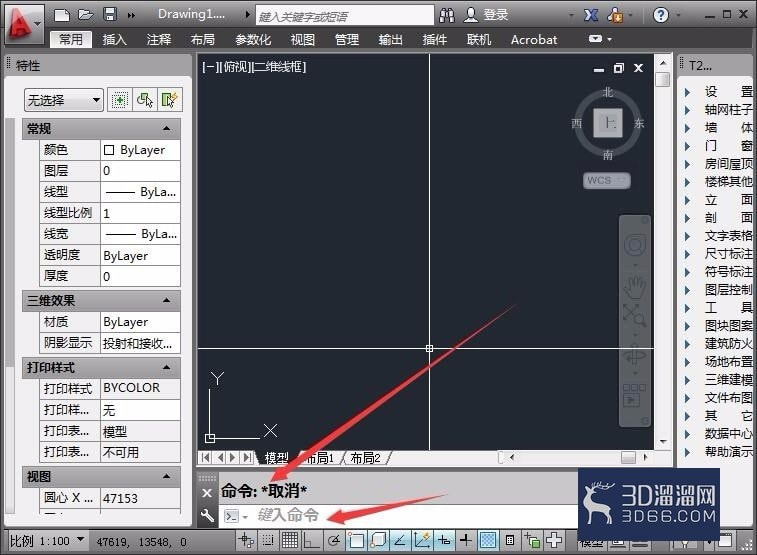This screenshot has width=757, height=555.
Task: Click the Save floppy disk icon
Action: click(x=110, y=14)
